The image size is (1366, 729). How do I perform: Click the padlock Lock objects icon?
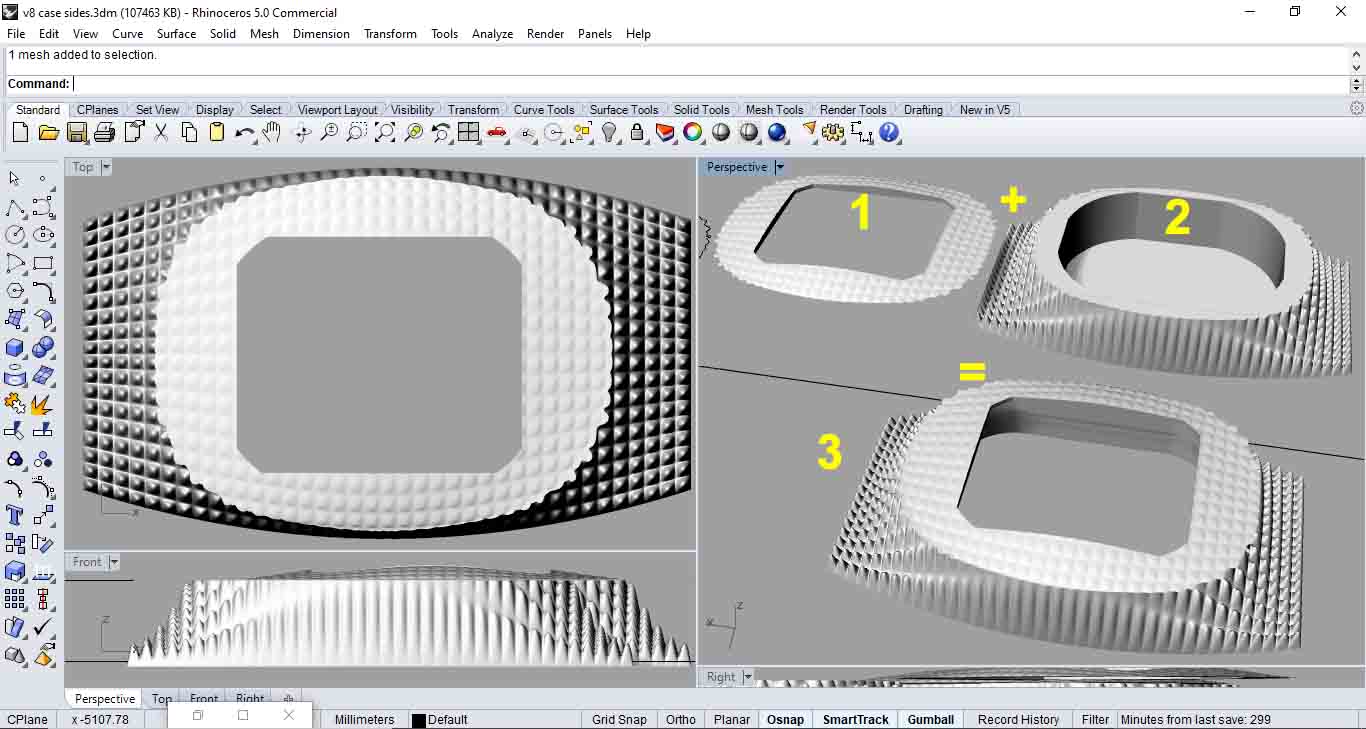[x=637, y=132]
